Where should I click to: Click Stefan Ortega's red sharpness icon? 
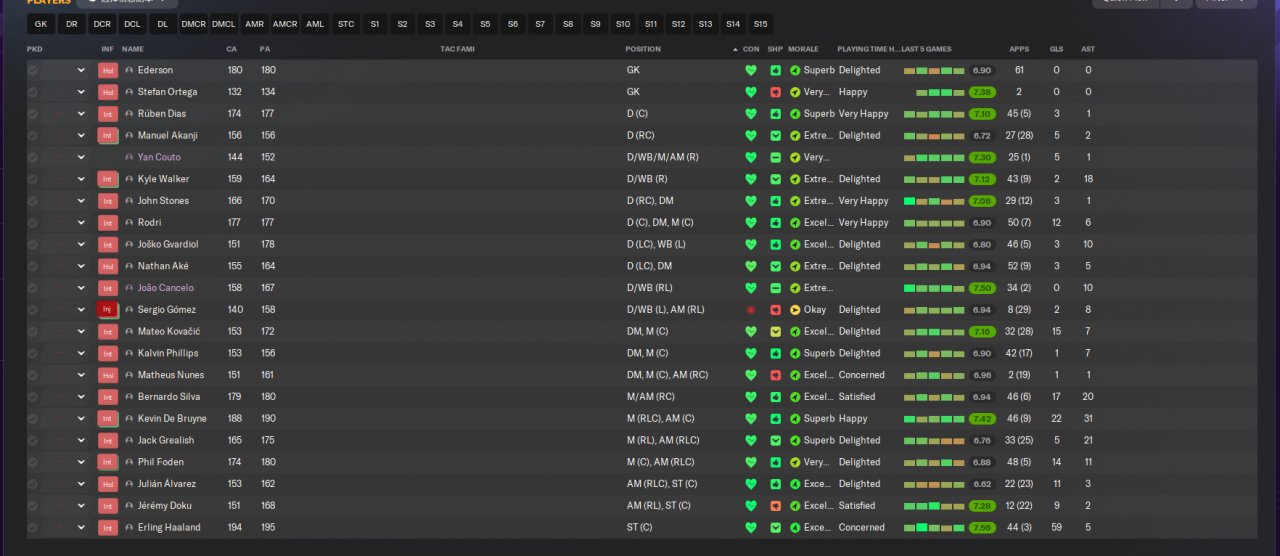[775, 92]
